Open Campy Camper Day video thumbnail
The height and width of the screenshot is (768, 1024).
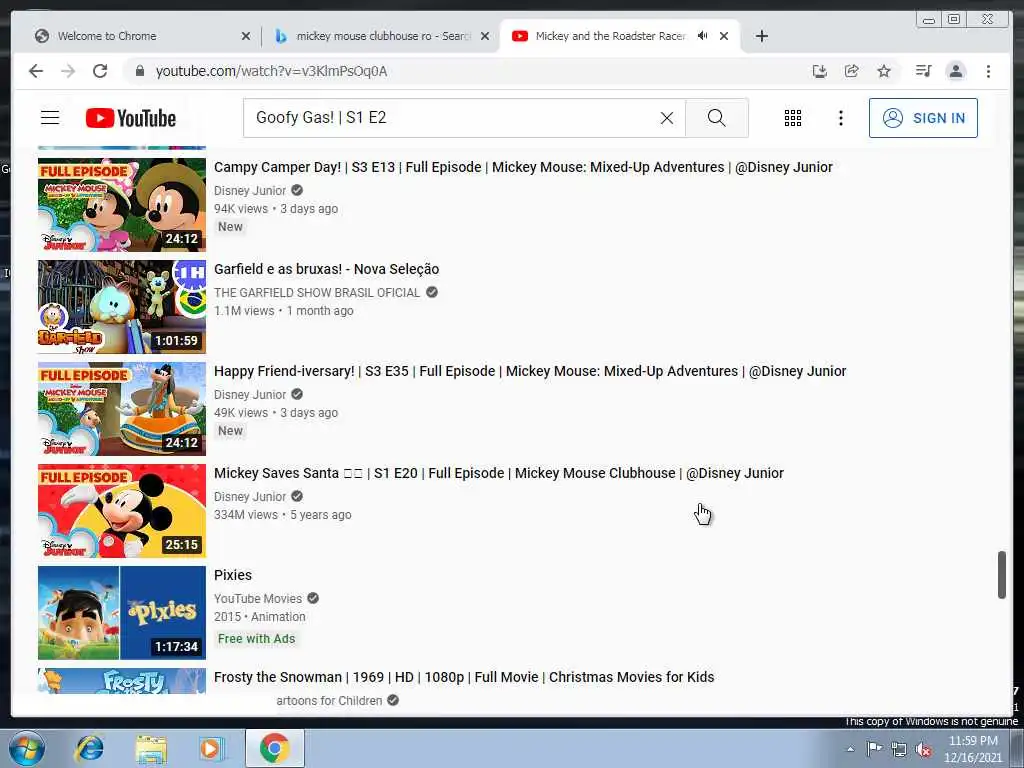pos(121,205)
